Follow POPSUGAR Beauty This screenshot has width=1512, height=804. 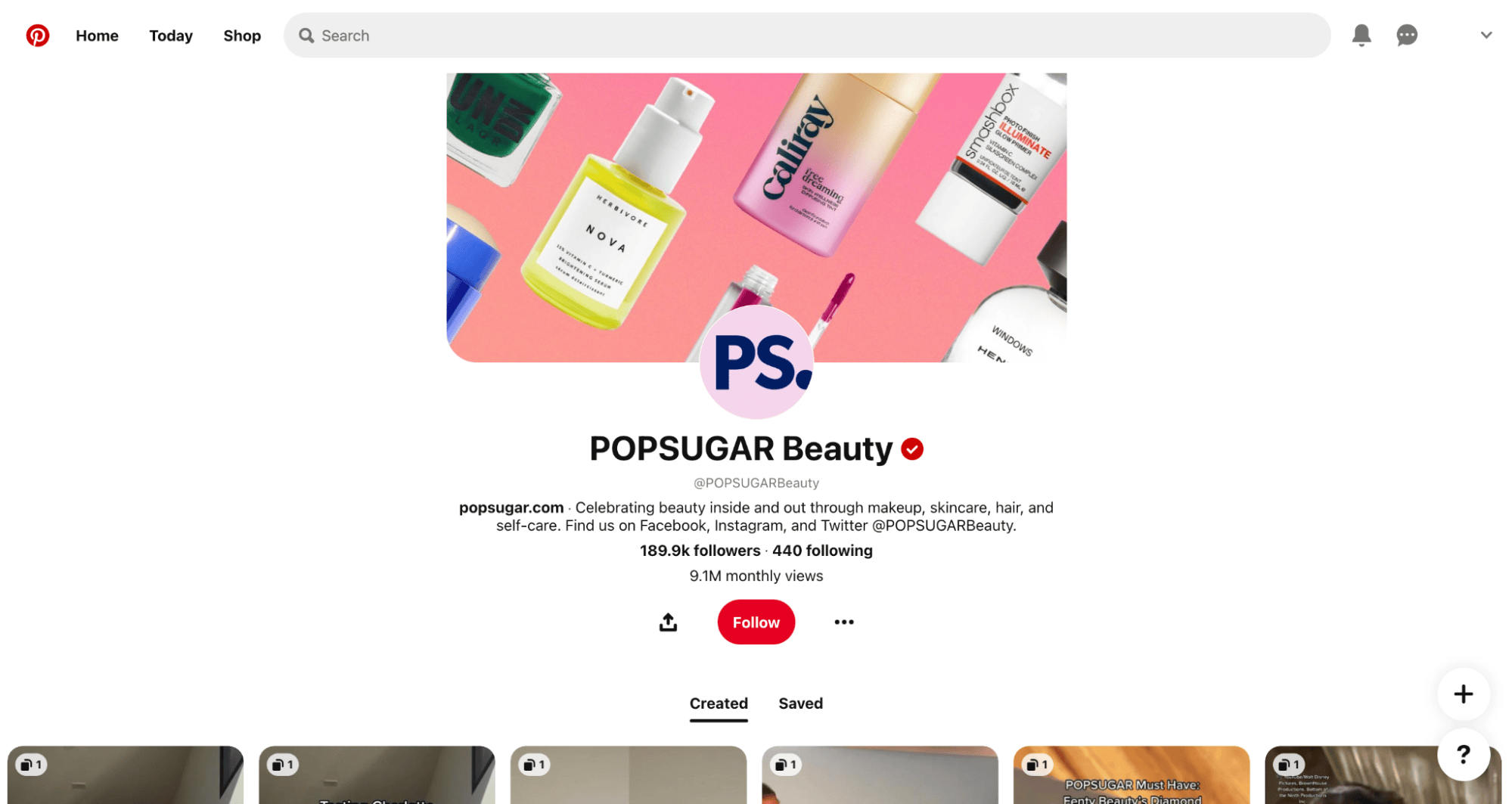pos(756,622)
